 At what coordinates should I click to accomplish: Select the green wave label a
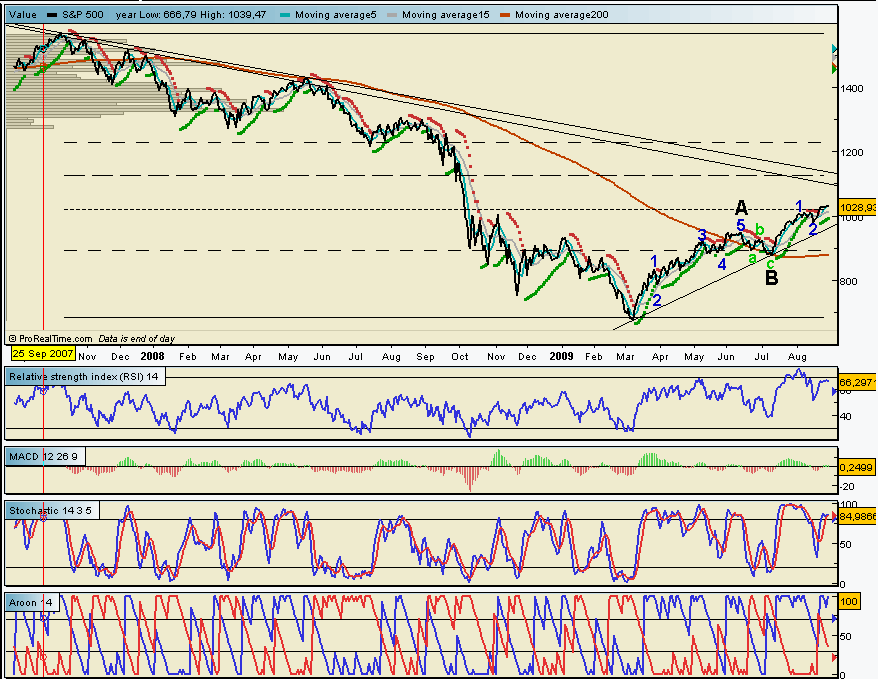click(x=752, y=257)
